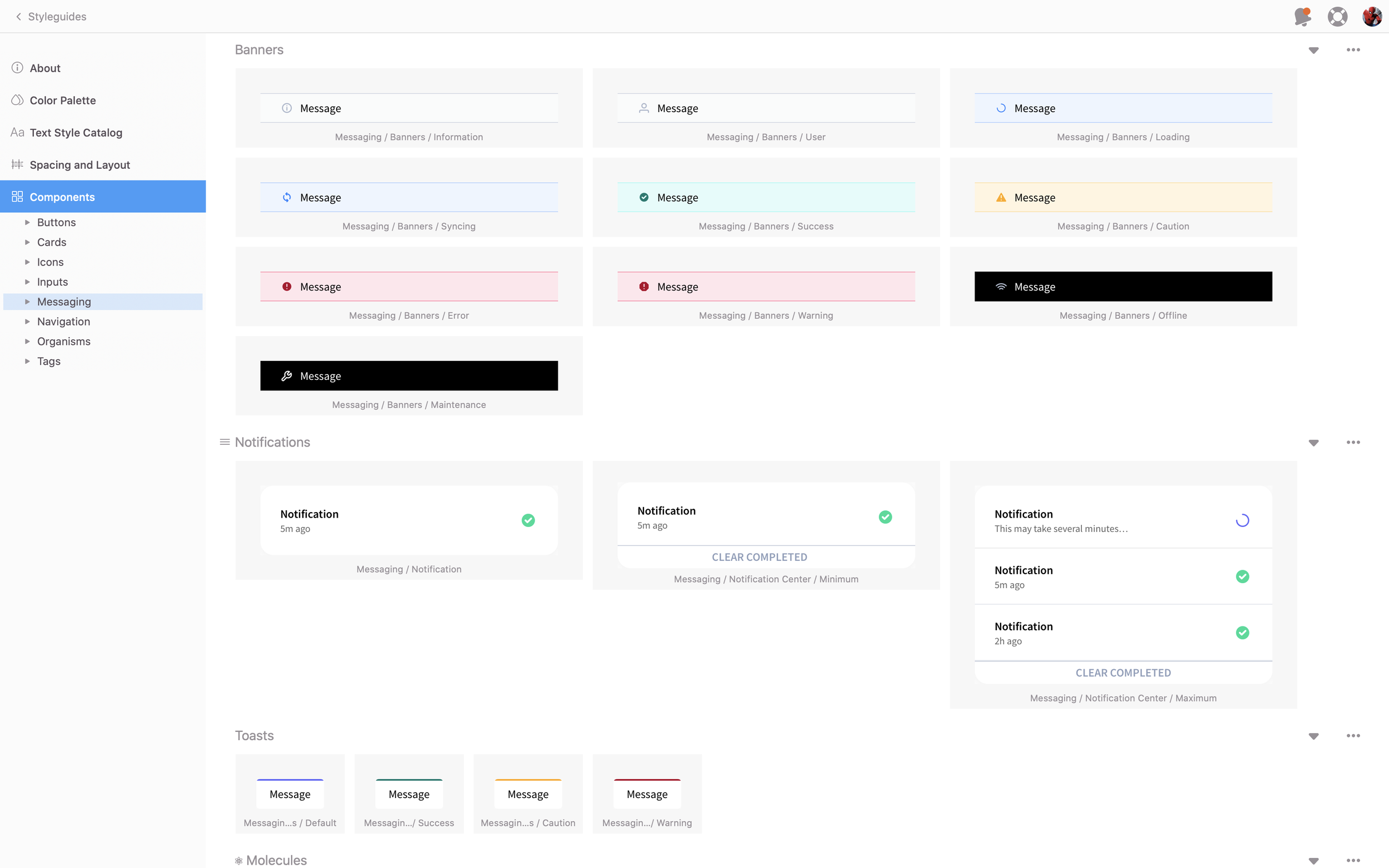Click CLEAR COMPLETED in the Minimum notification center
The height and width of the screenshot is (868, 1389).
[x=759, y=557]
